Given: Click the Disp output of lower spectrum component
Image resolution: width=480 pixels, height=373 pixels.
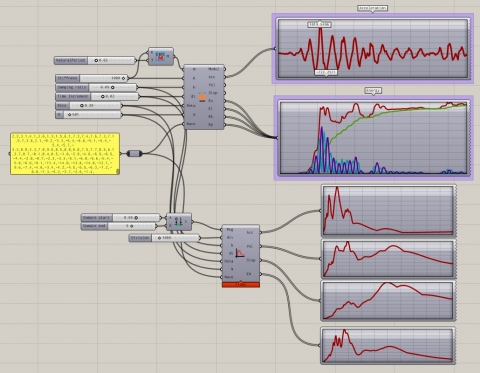Looking at the screenshot, I should pos(251,260).
